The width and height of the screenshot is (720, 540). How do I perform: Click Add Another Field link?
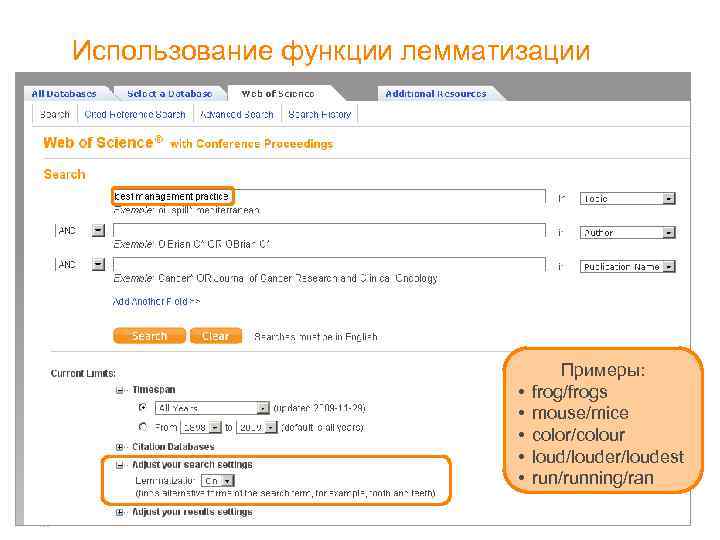click(156, 302)
